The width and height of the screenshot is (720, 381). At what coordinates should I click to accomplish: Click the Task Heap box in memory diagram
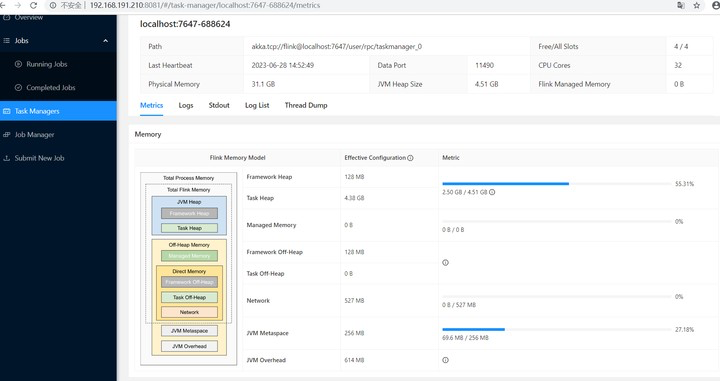click(x=189, y=228)
